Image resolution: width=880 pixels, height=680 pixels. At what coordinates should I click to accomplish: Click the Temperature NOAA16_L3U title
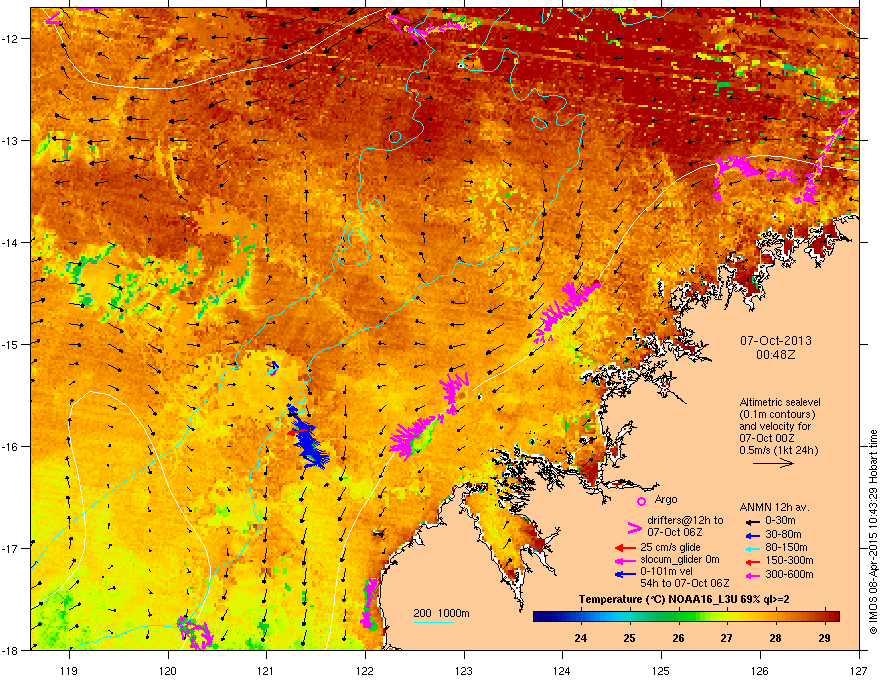[x=684, y=600]
